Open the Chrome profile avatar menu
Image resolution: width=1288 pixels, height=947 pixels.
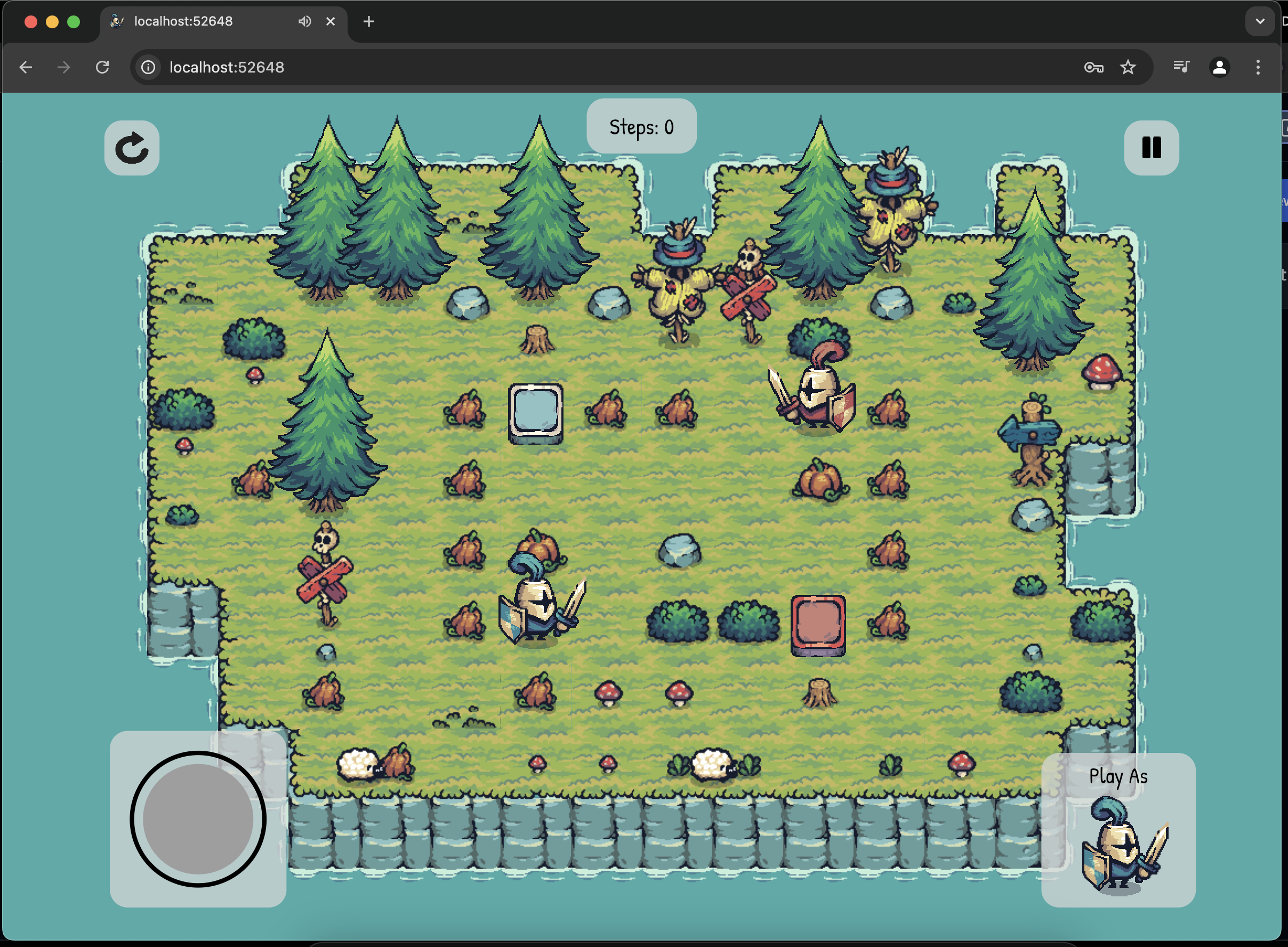1219,67
